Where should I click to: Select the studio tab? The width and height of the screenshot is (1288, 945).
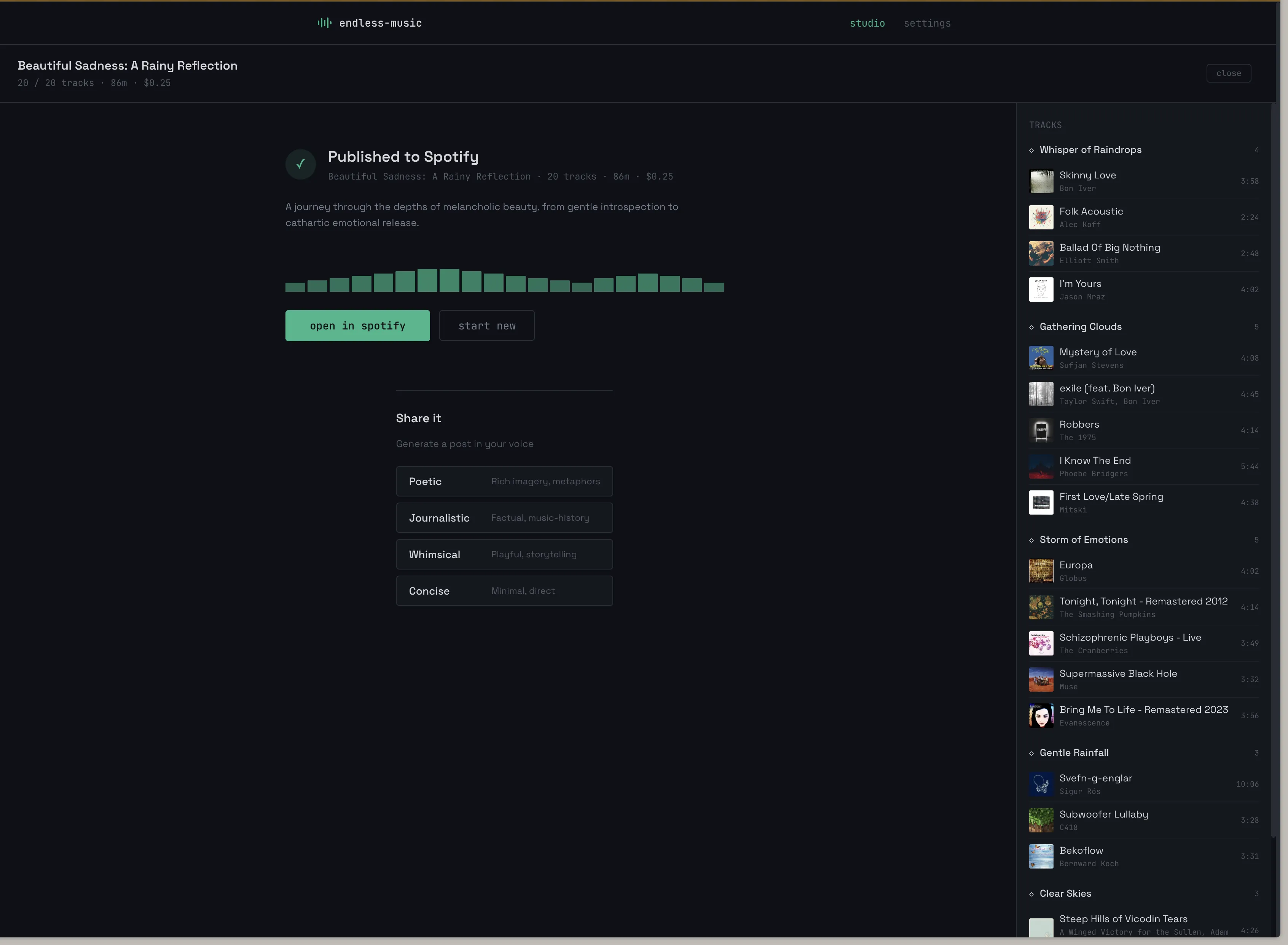click(867, 24)
